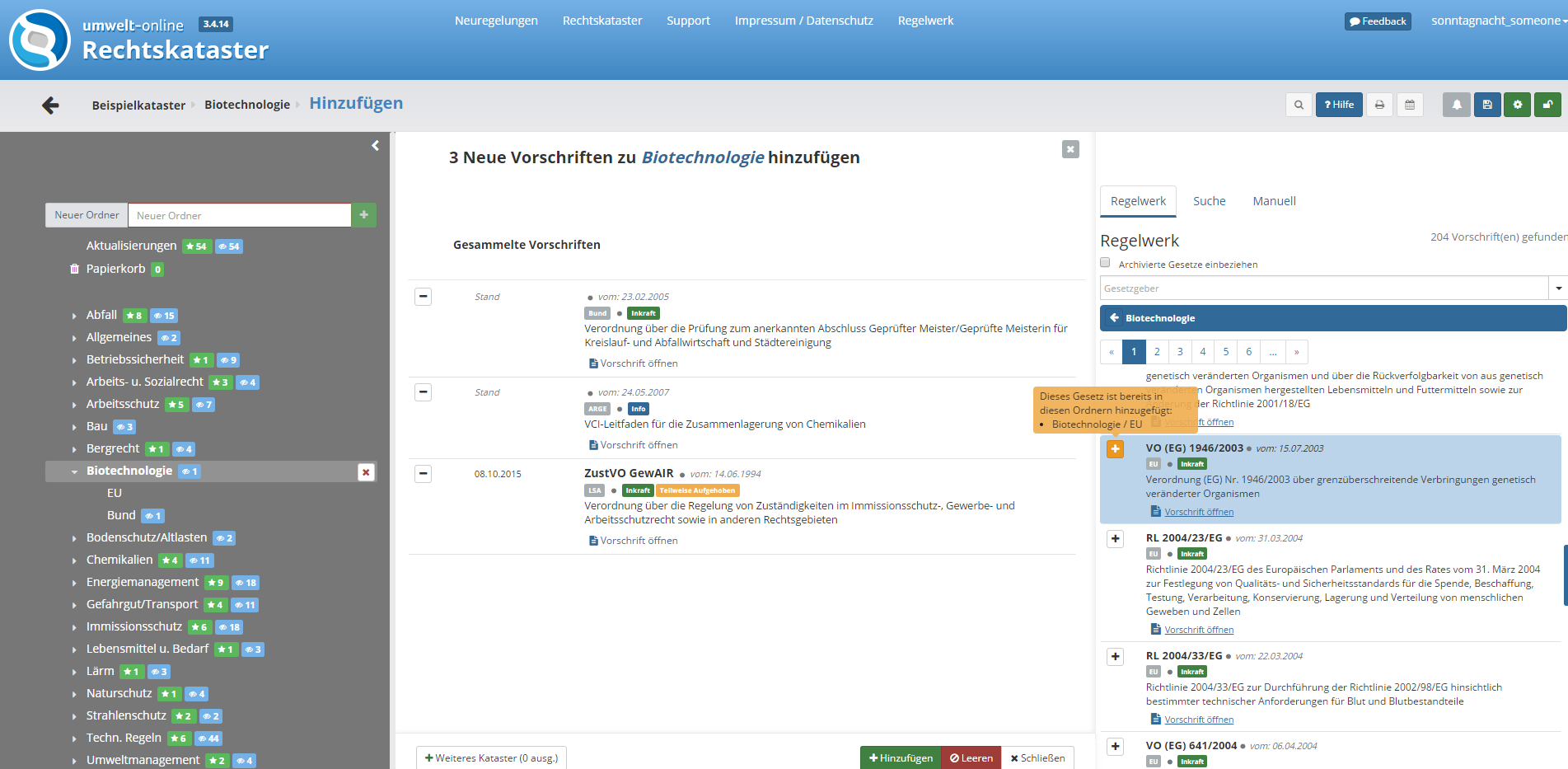Collapse the left sidebar with chevron
Image resolution: width=1568 pixels, height=769 pixels.
coord(375,146)
